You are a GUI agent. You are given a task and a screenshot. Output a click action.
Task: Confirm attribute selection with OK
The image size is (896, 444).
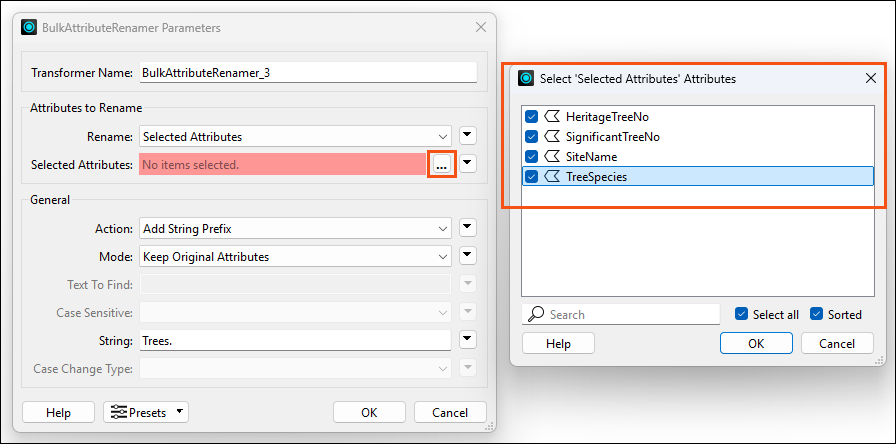point(756,343)
